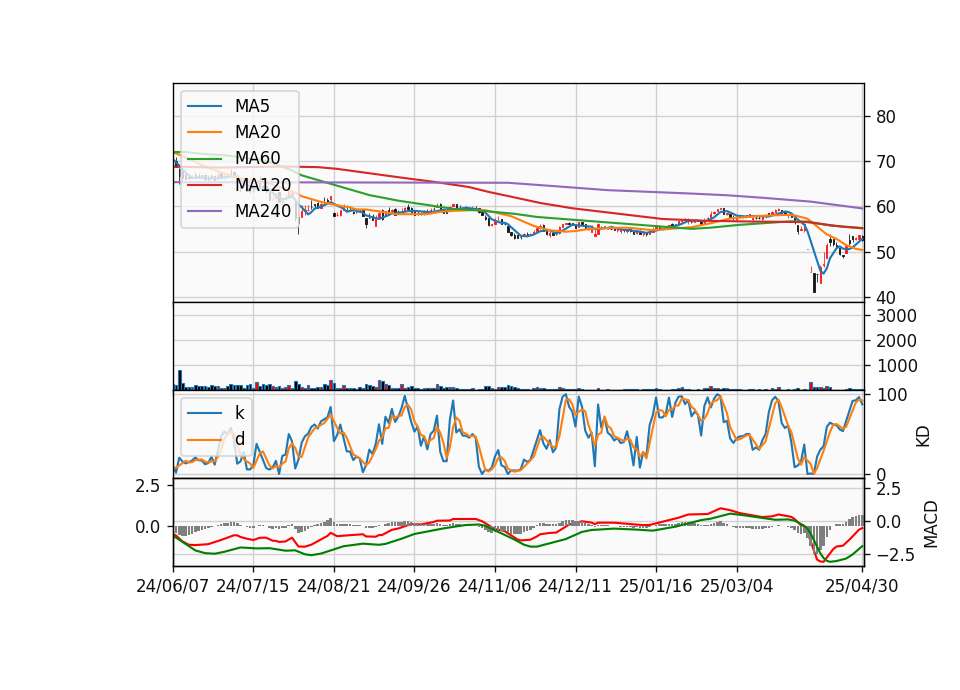Click the 2000 volume axis tick label
This screenshot has width=960, height=690.
click(896, 341)
